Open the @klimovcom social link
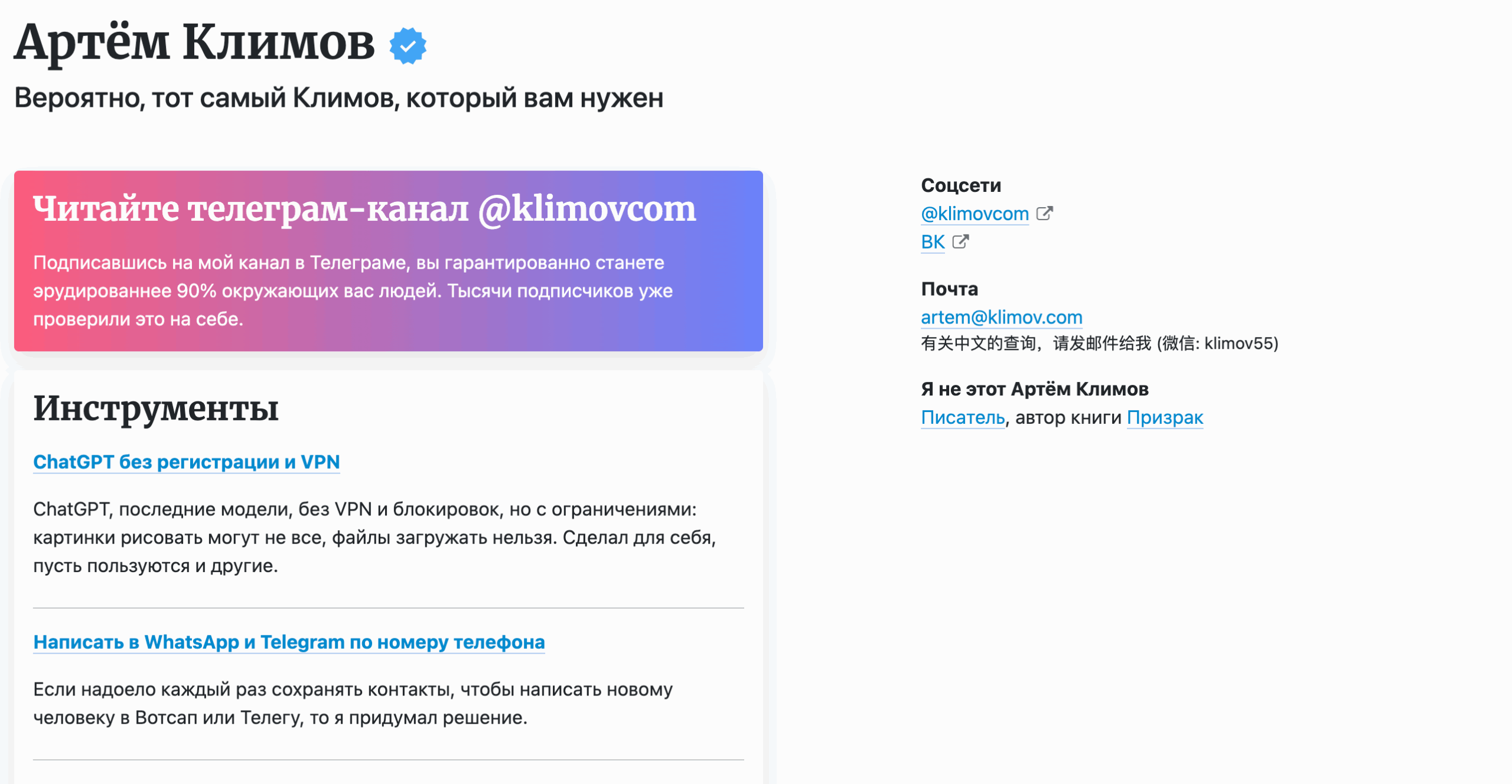Viewport: 1512px width, 784px height. click(x=975, y=214)
